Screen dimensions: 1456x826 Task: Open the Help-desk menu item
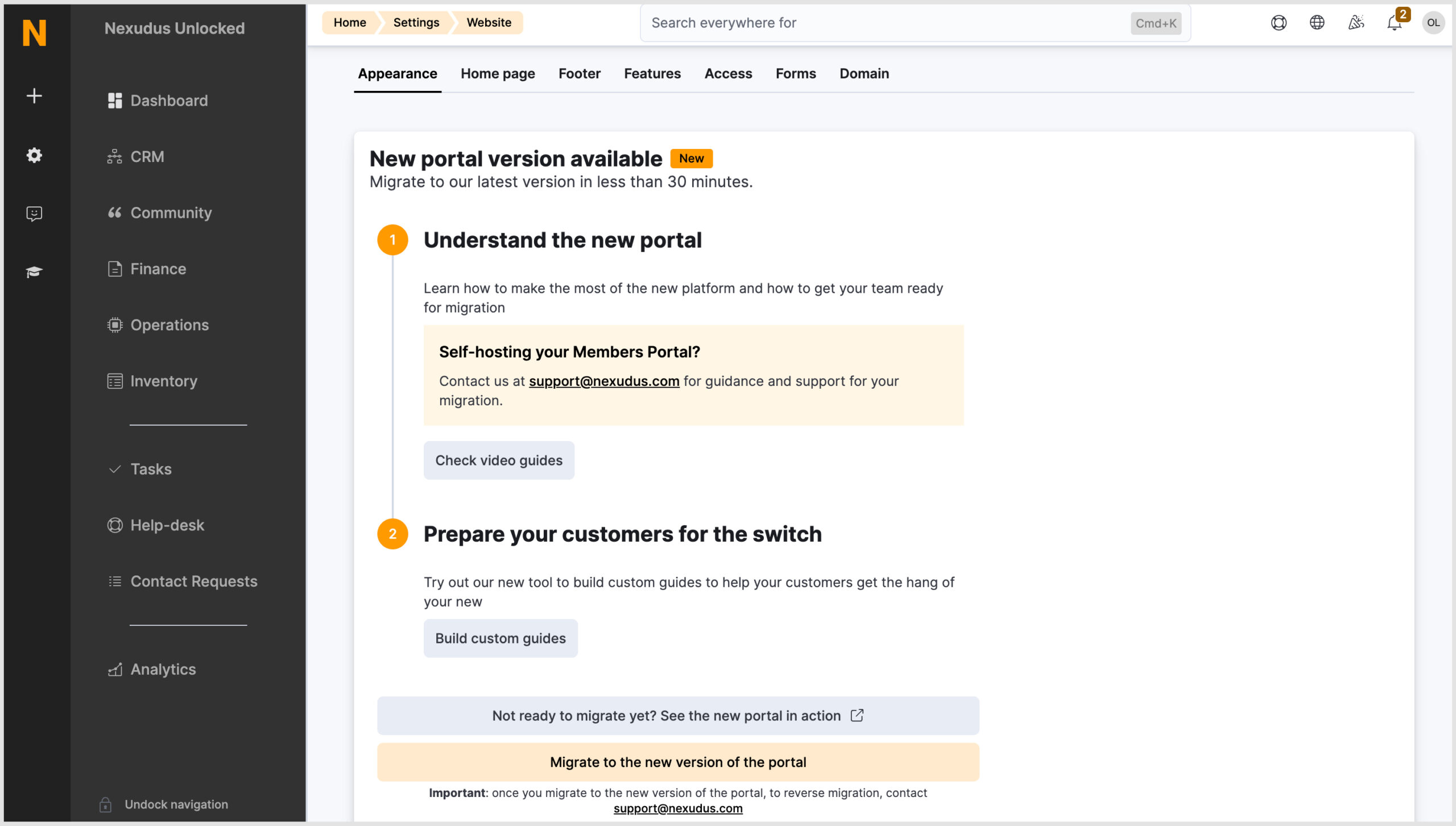click(x=156, y=525)
